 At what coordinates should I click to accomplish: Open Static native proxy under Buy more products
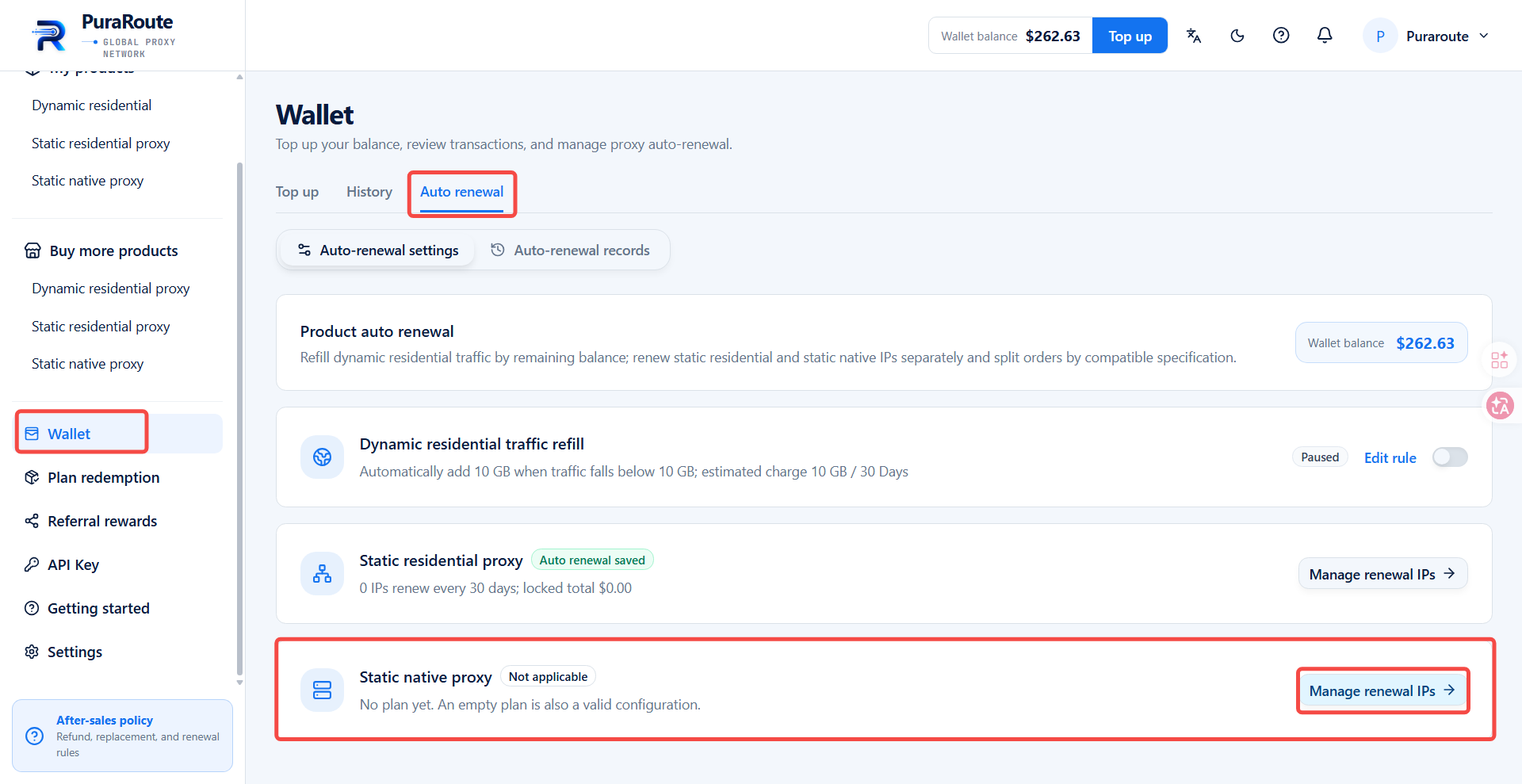(88, 364)
